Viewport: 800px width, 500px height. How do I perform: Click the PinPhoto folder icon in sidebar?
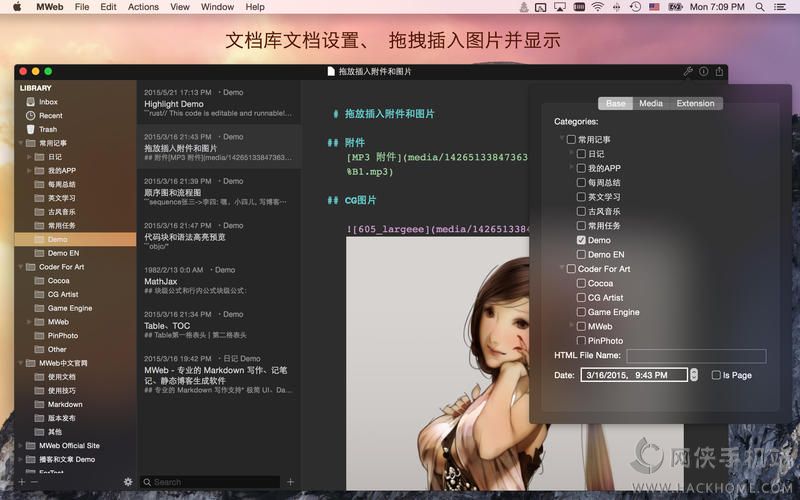point(39,336)
